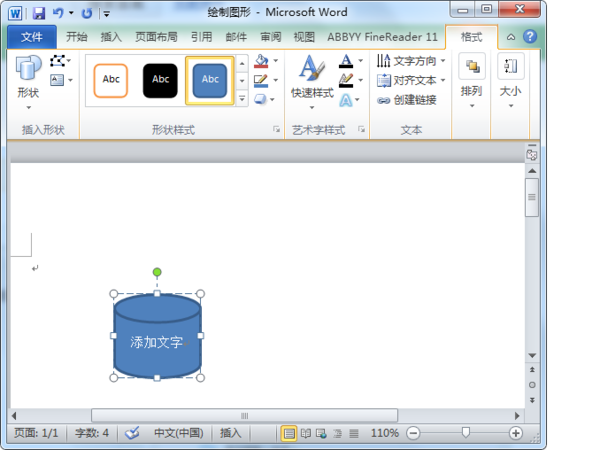
Task: Click the Draw Text Box icon
Action: tap(57, 80)
